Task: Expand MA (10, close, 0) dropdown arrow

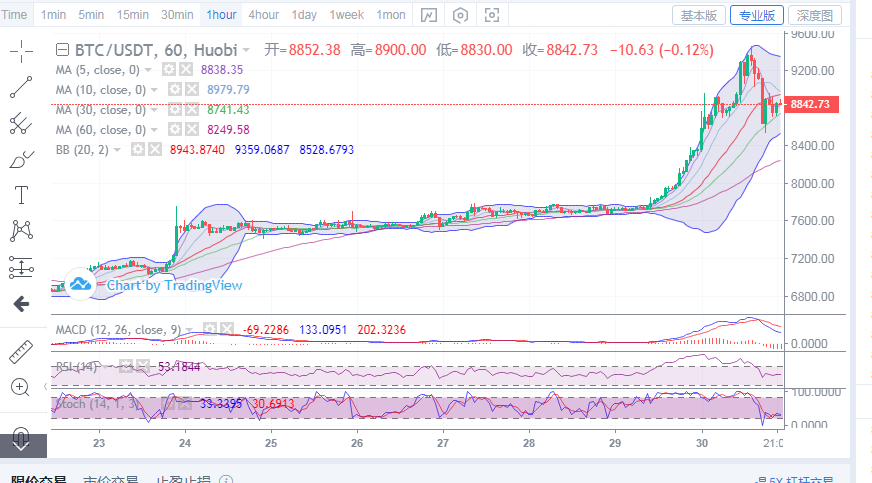Action: (x=154, y=90)
